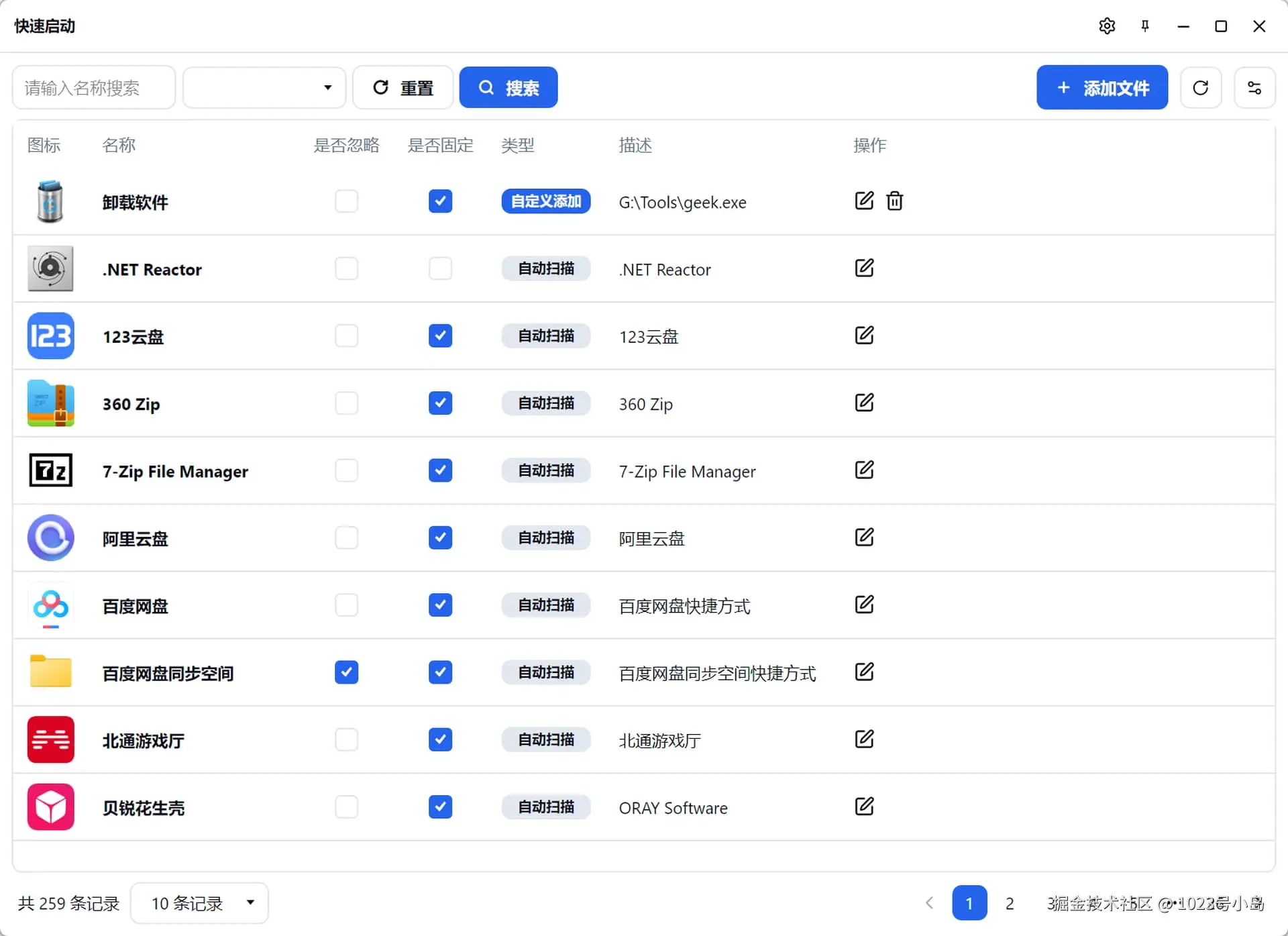Edit the 360 Zip entry
The image size is (1288, 936).
click(864, 403)
